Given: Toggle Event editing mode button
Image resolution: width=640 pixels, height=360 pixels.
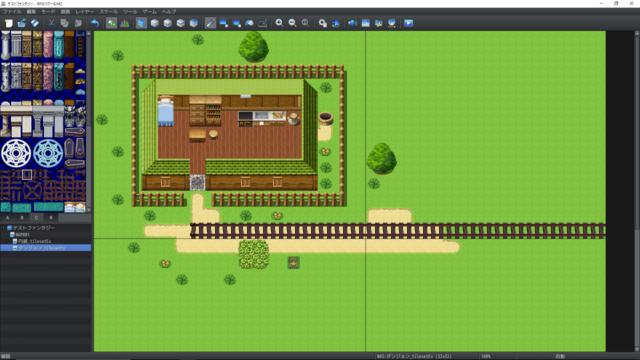Looking at the screenshot, I should coord(124,23).
